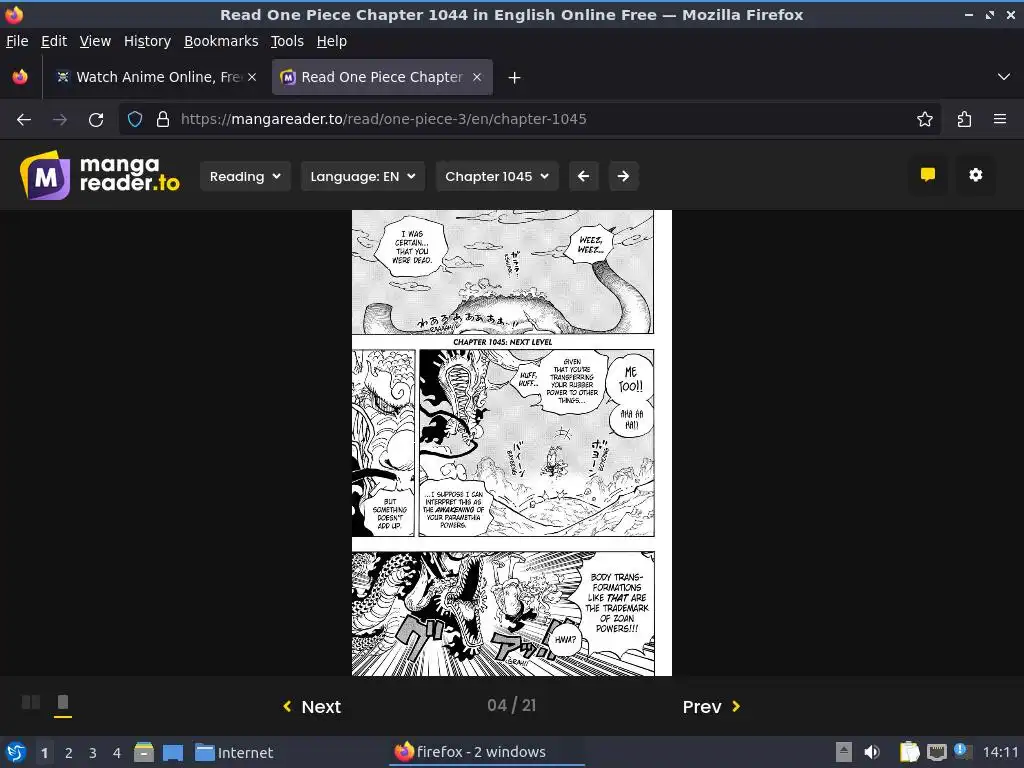Screen dimensions: 1024x768
Task: Click removable media tray icon
Action: tap(844, 752)
